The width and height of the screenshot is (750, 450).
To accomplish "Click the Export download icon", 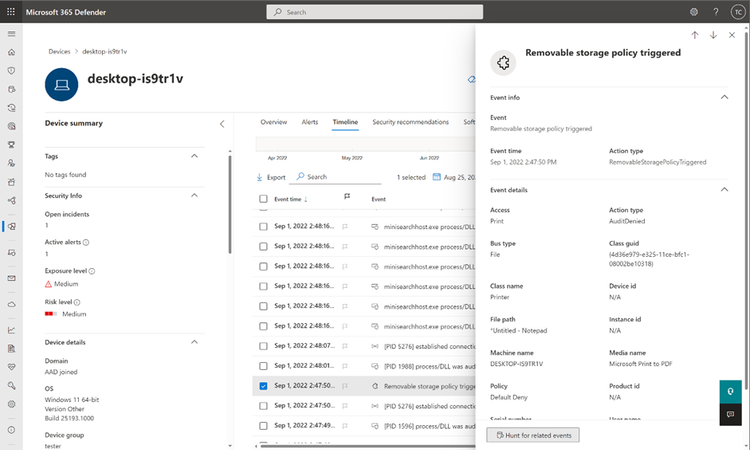I will (259, 177).
